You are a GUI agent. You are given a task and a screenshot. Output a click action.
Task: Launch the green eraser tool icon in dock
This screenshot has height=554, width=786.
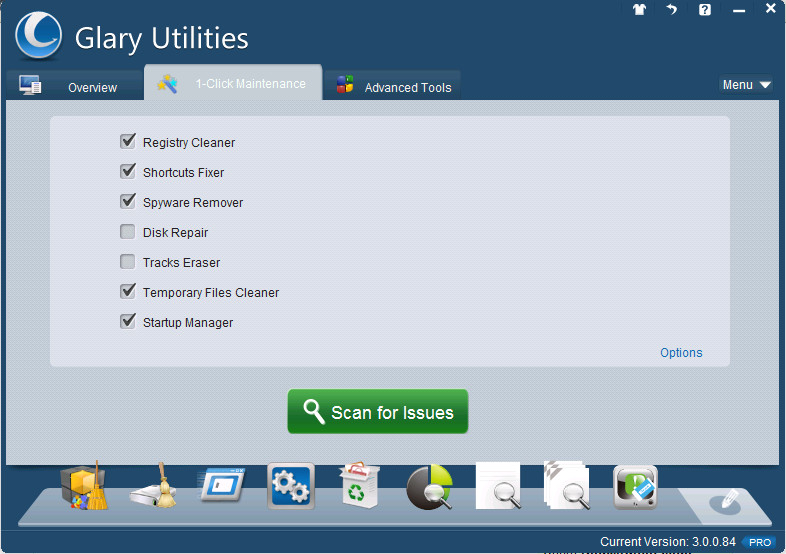click(x=635, y=487)
